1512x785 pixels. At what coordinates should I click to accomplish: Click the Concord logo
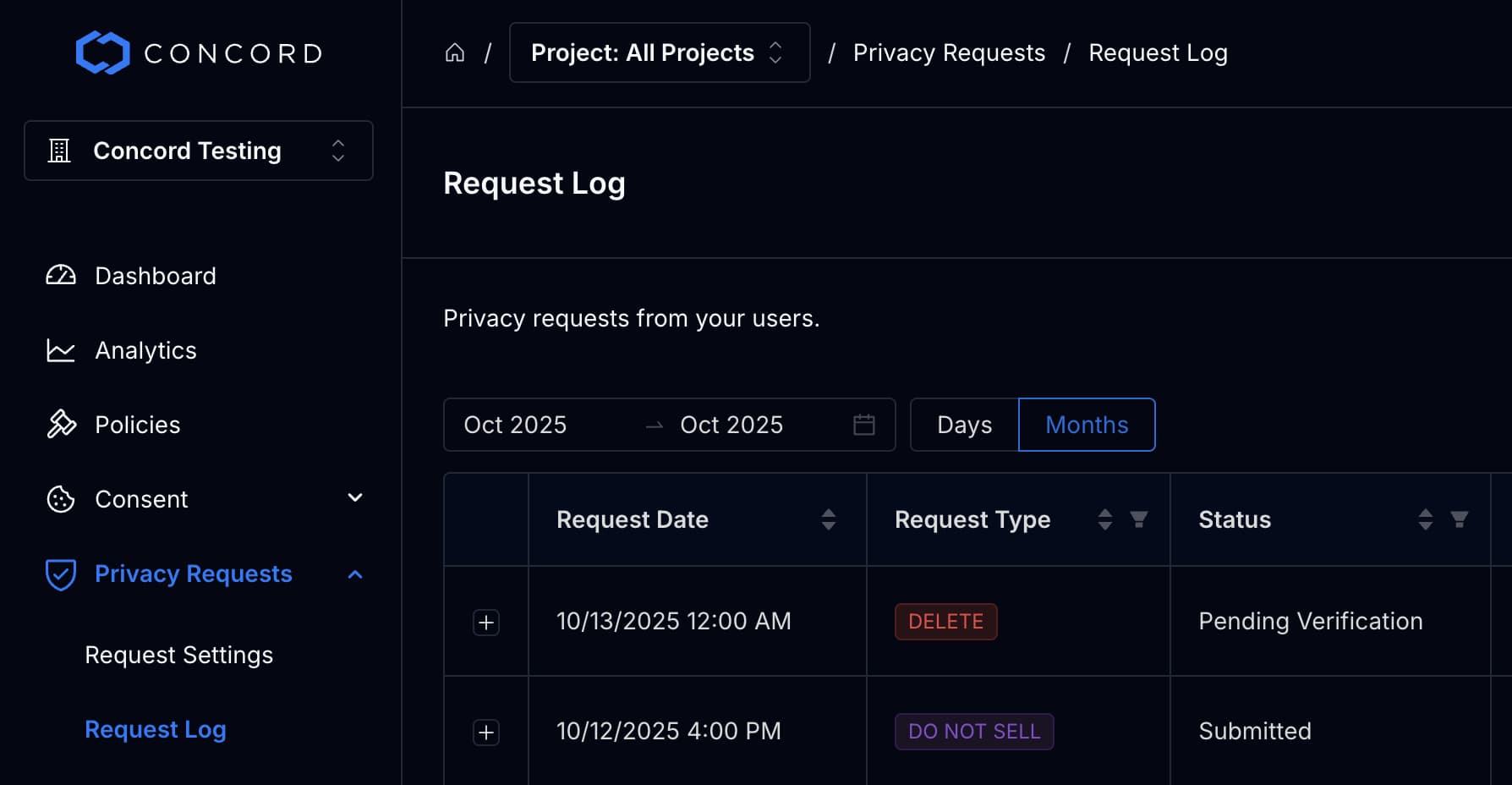(x=199, y=52)
